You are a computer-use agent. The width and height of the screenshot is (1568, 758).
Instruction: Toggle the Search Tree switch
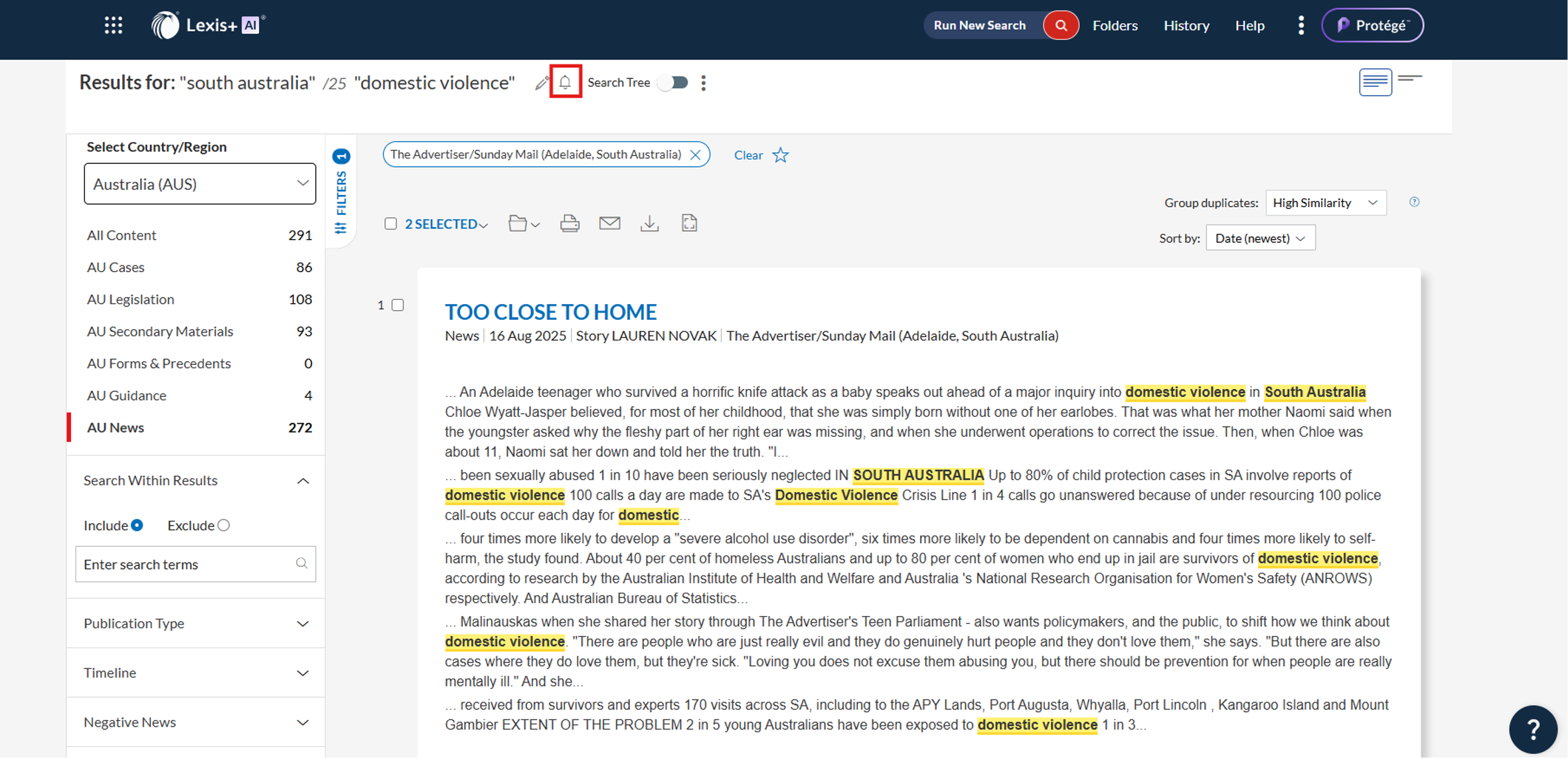[673, 82]
